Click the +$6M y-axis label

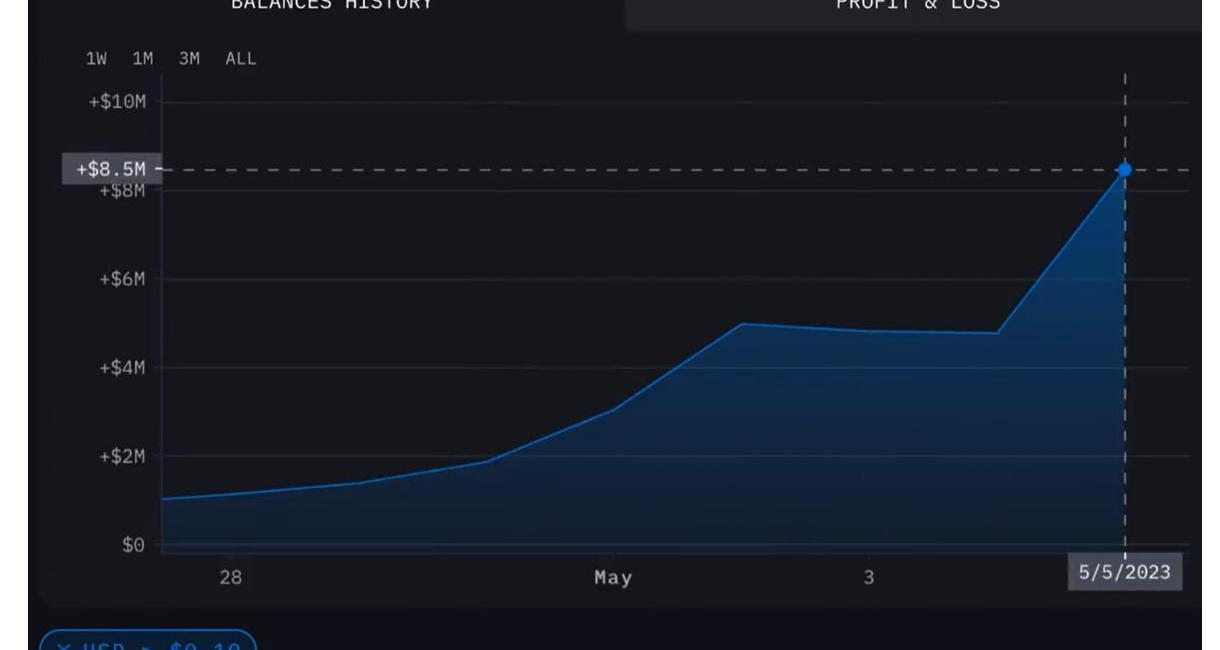(x=122, y=279)
